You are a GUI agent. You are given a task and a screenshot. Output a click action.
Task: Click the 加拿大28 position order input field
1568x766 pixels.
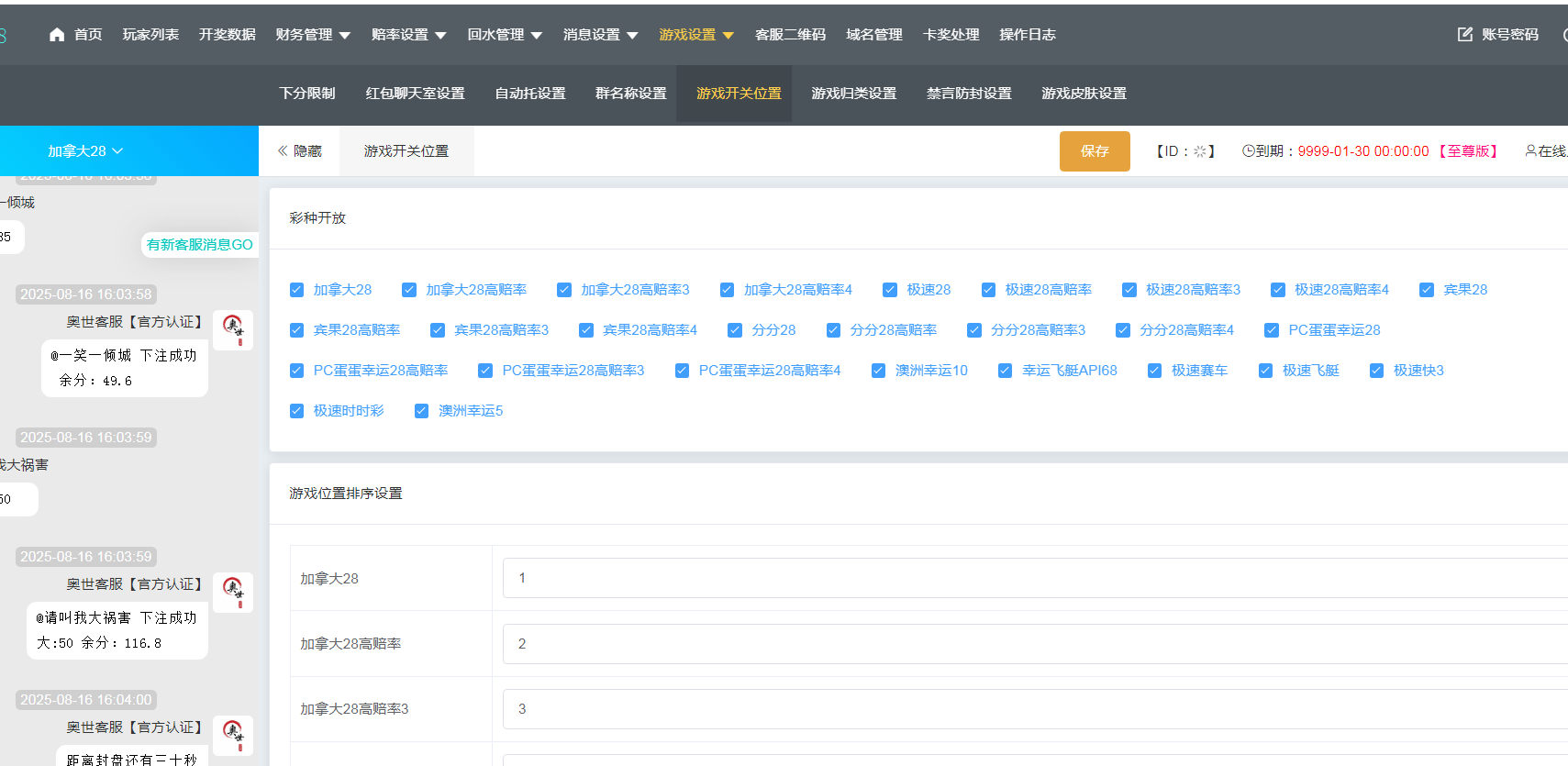pos(1028,578)
